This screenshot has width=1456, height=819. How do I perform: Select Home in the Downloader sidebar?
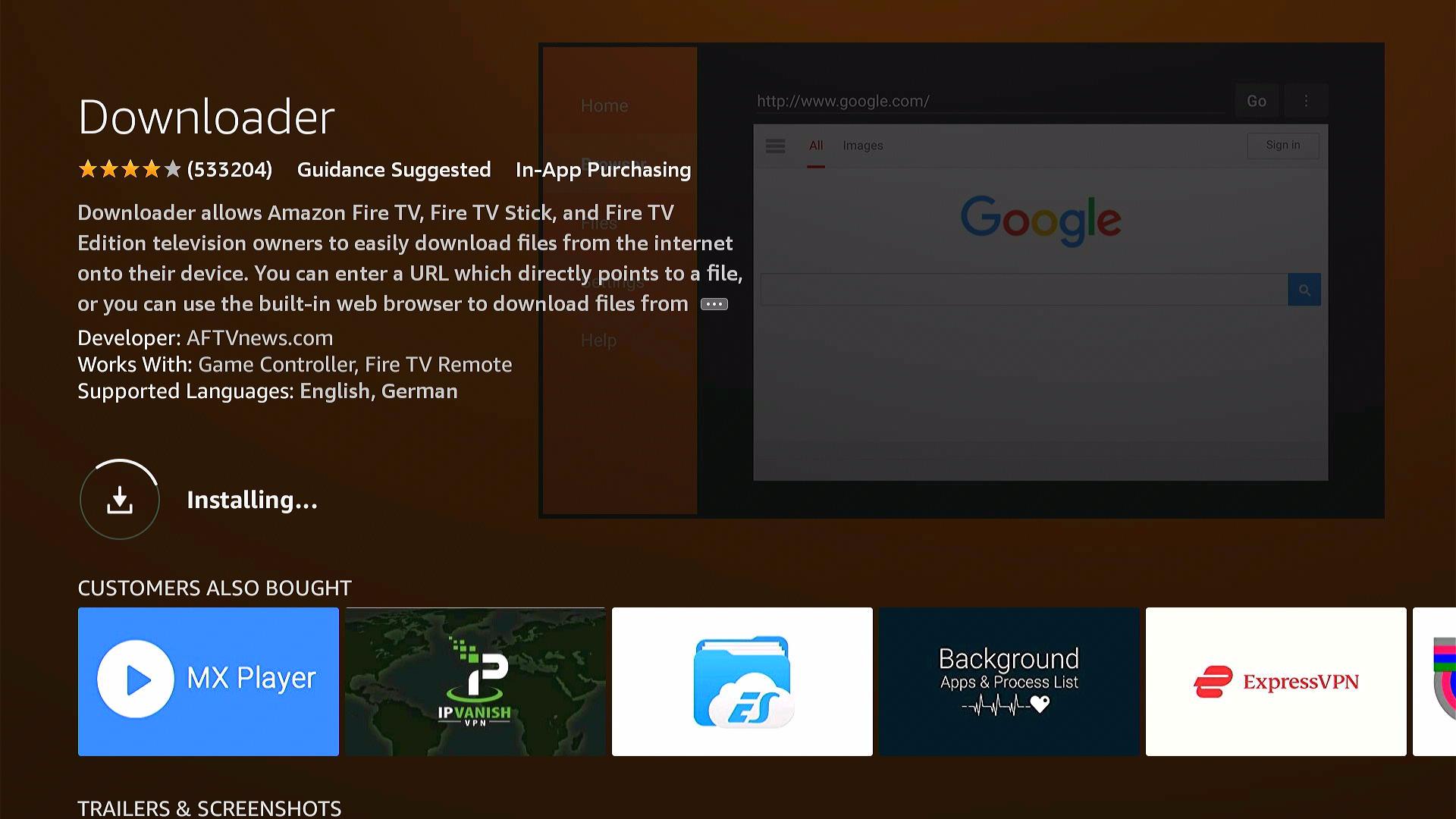604,106
